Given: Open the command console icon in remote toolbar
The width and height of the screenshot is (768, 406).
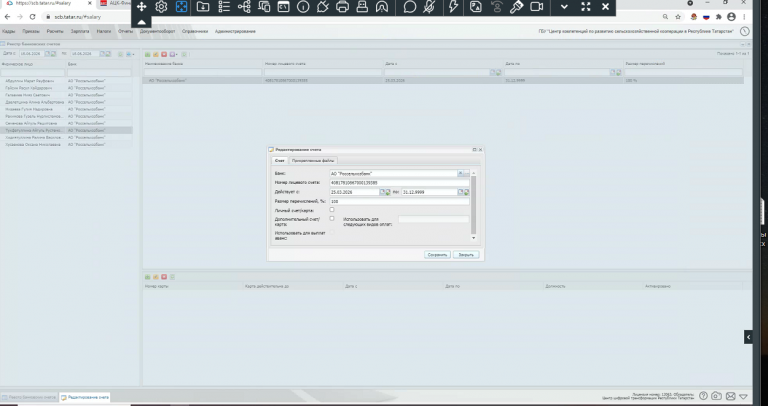Looking at the screenshot, I should [x=284, y=7].
